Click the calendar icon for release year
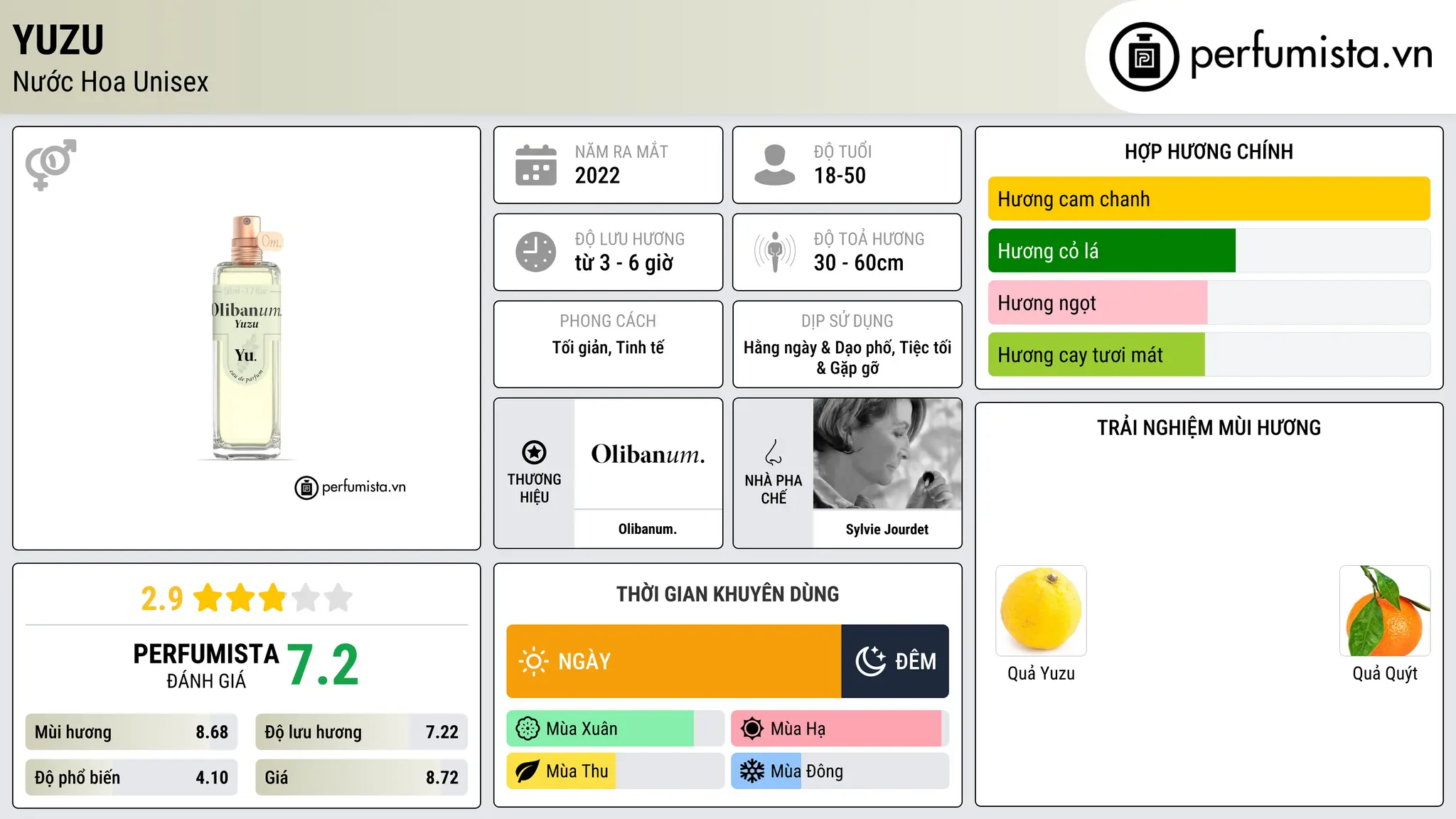Image resolution: width=1456 pixels, height=819 pixels. click(536, 165)
